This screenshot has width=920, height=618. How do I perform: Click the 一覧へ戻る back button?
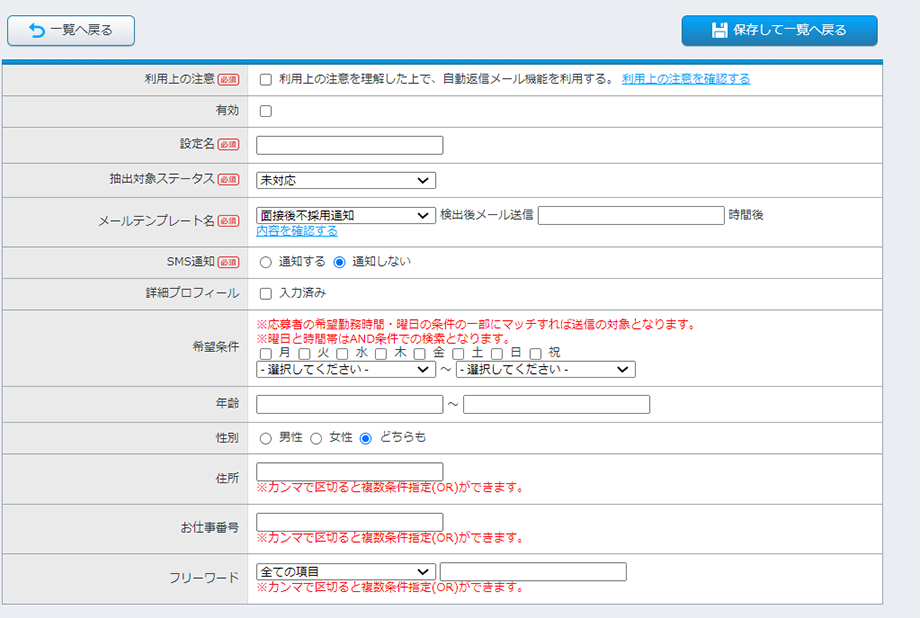[x=71, y=30]
